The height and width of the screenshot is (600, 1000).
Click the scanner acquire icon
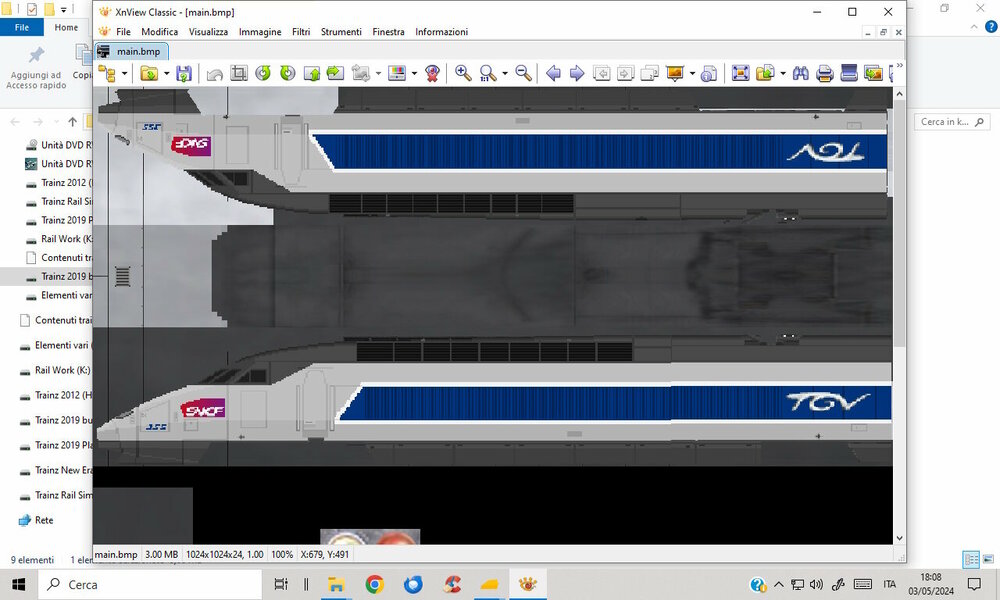coord(849,73)
